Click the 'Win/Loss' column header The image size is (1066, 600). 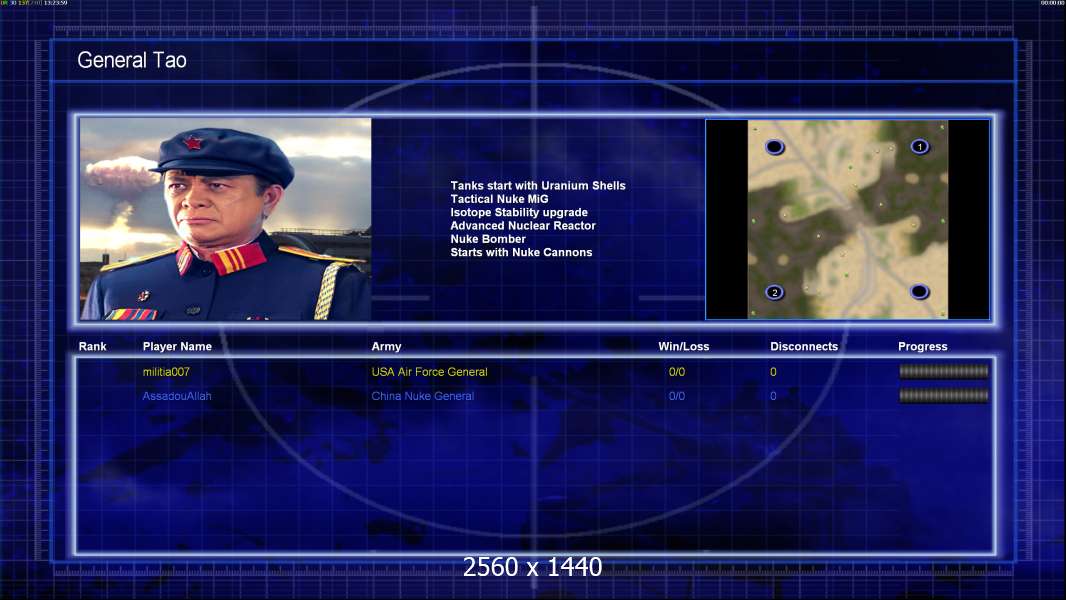[683, 347]
